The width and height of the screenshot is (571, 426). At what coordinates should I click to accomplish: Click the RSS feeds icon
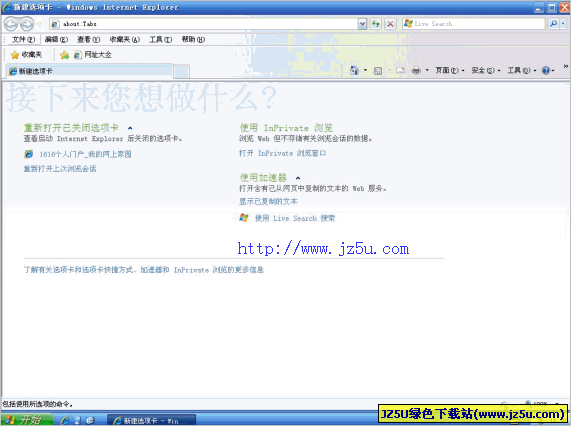[378, 71]
